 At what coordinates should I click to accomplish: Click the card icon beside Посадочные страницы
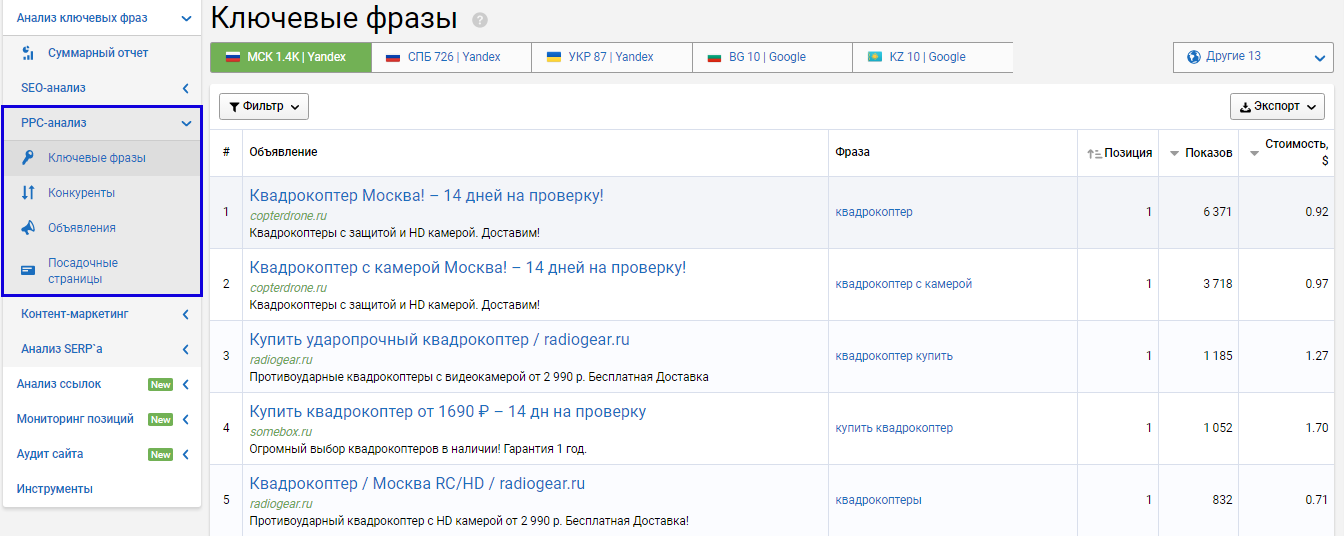(28, 270)
